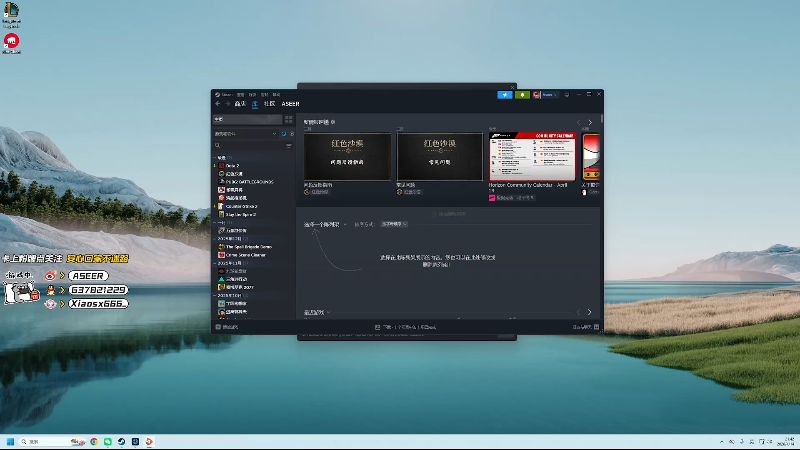Click the Crime Scene Cleaner game icon

(221, 255)
